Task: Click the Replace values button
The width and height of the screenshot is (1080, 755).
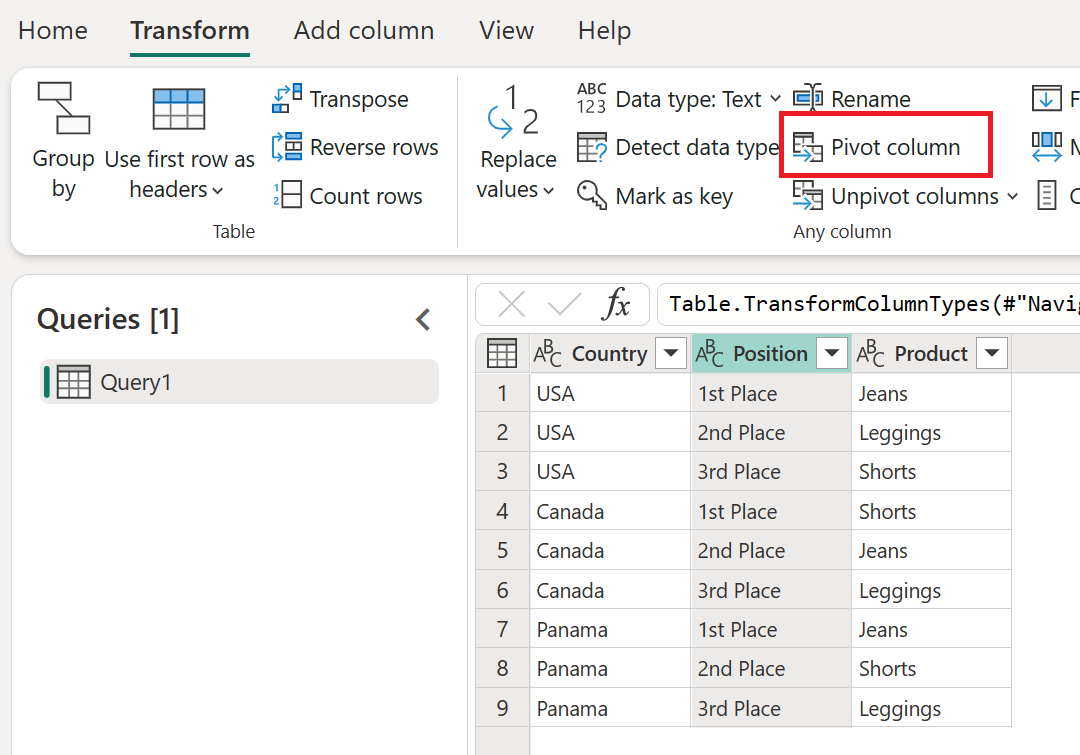Action: 518,141
